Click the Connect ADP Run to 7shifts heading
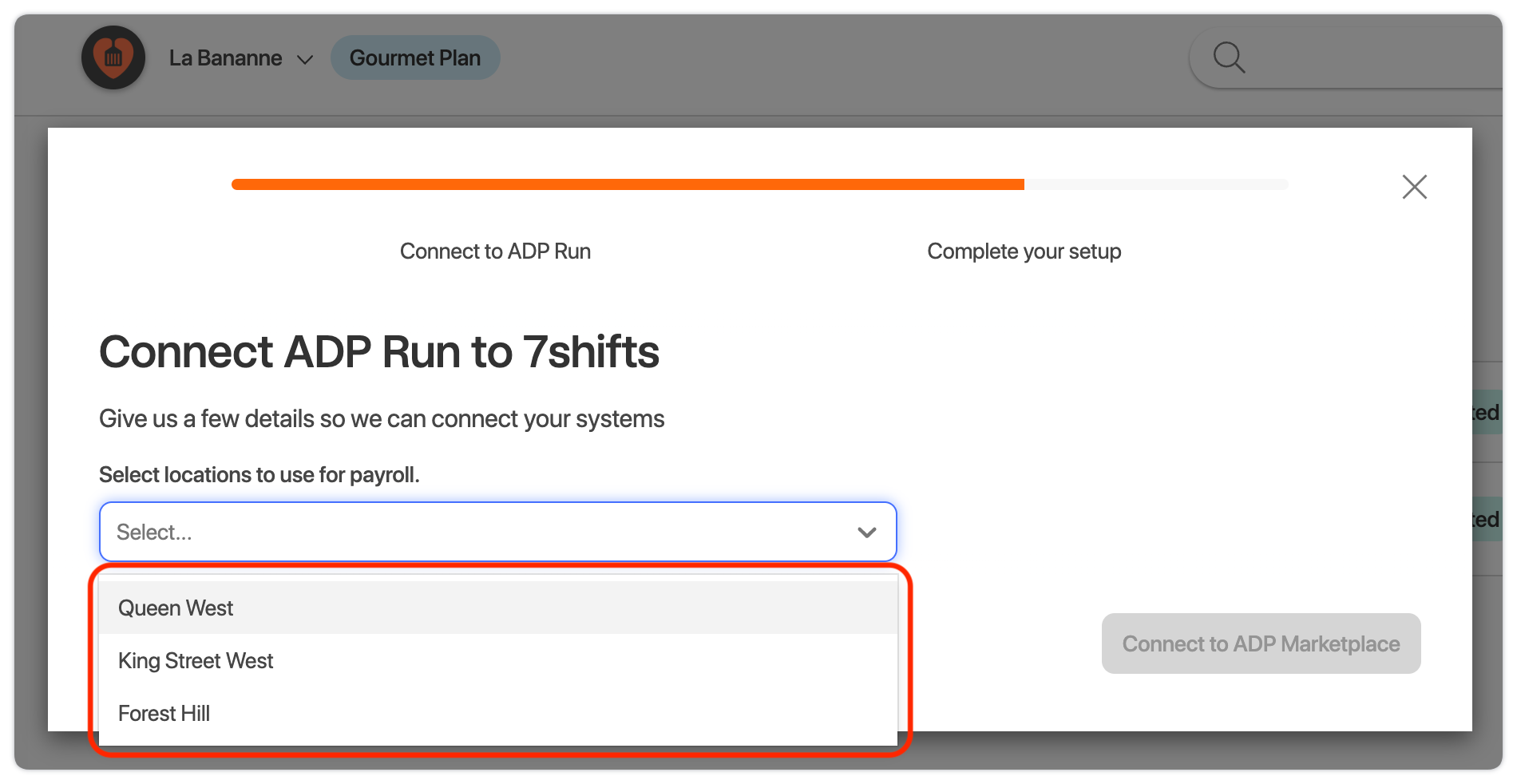The width and height of the screenshot is (1517, 784). [379, 352]
